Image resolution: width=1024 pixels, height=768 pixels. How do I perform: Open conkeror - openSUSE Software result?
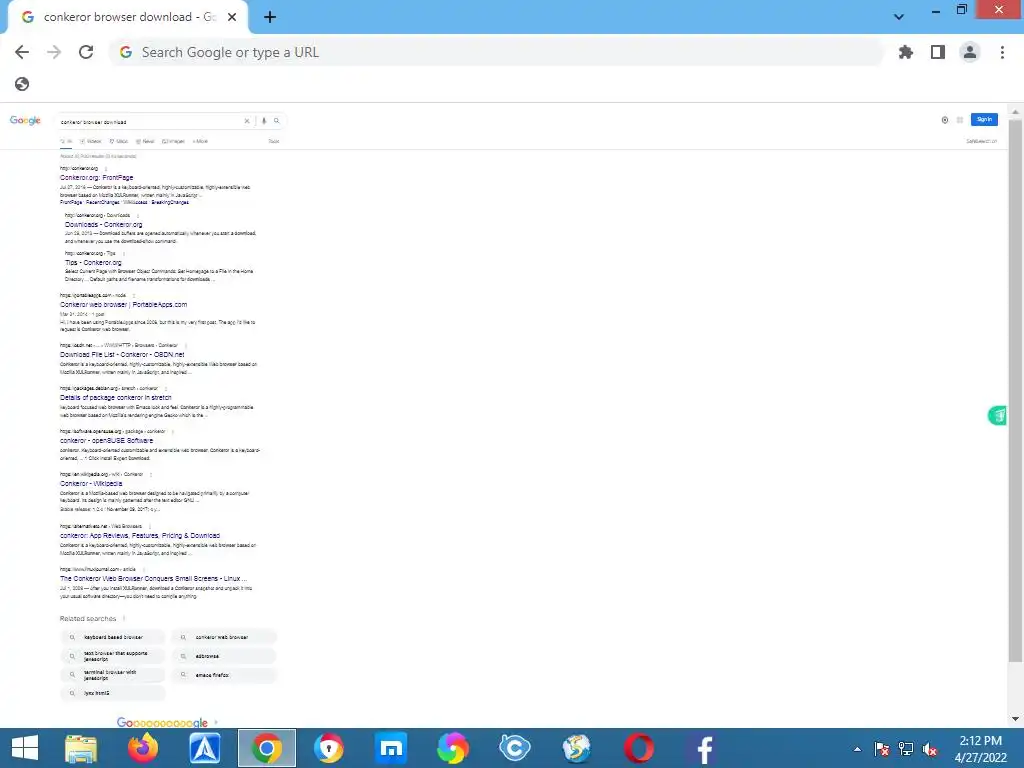tap(106, 440)
